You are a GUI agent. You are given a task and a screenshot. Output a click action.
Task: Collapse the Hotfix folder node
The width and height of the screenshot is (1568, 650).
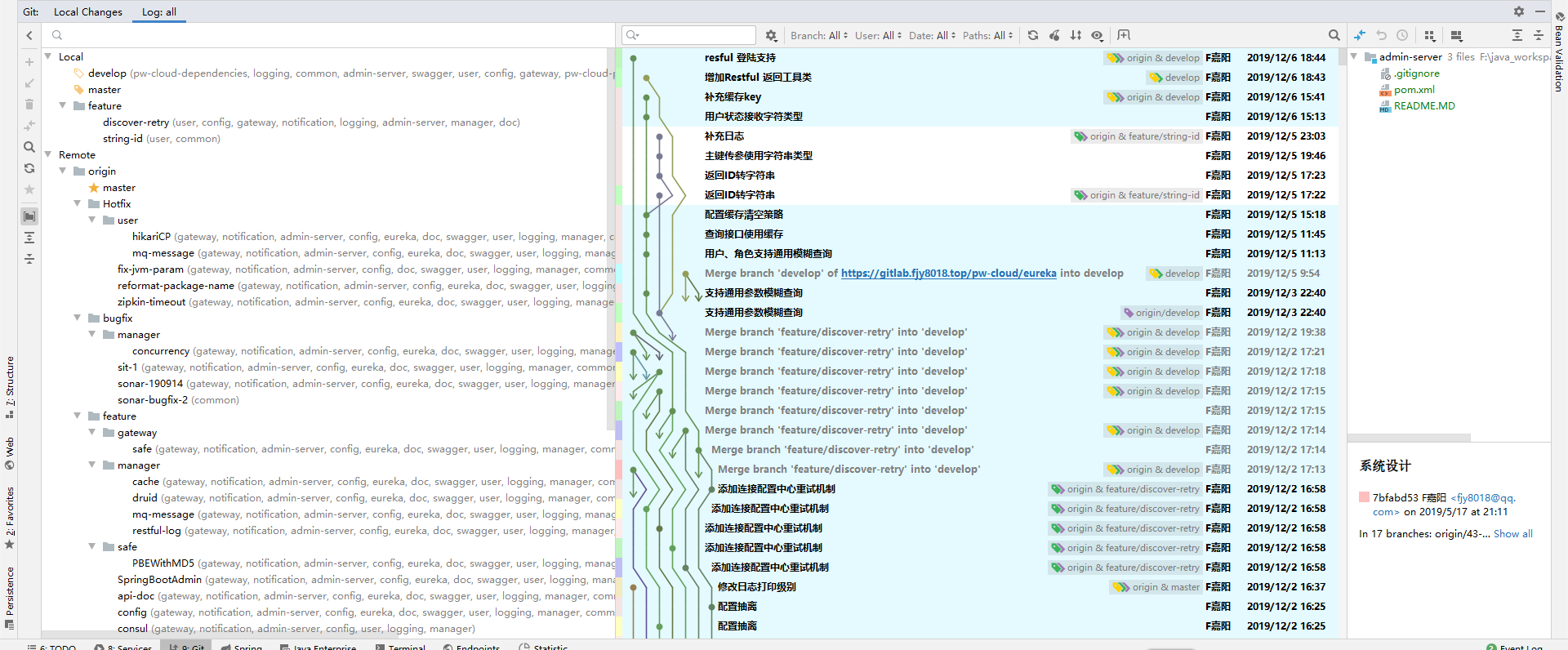coord(78,203)
